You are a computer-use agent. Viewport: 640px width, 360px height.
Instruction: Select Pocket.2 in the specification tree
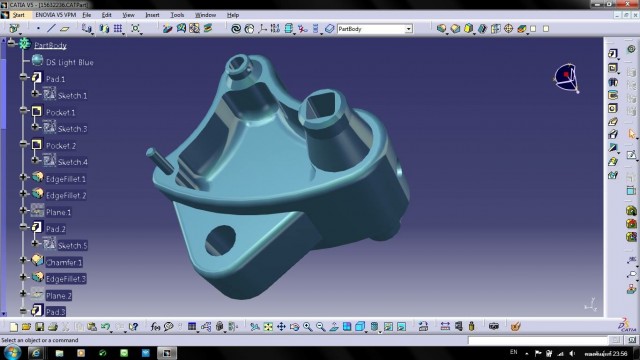(x=61, y=146)
